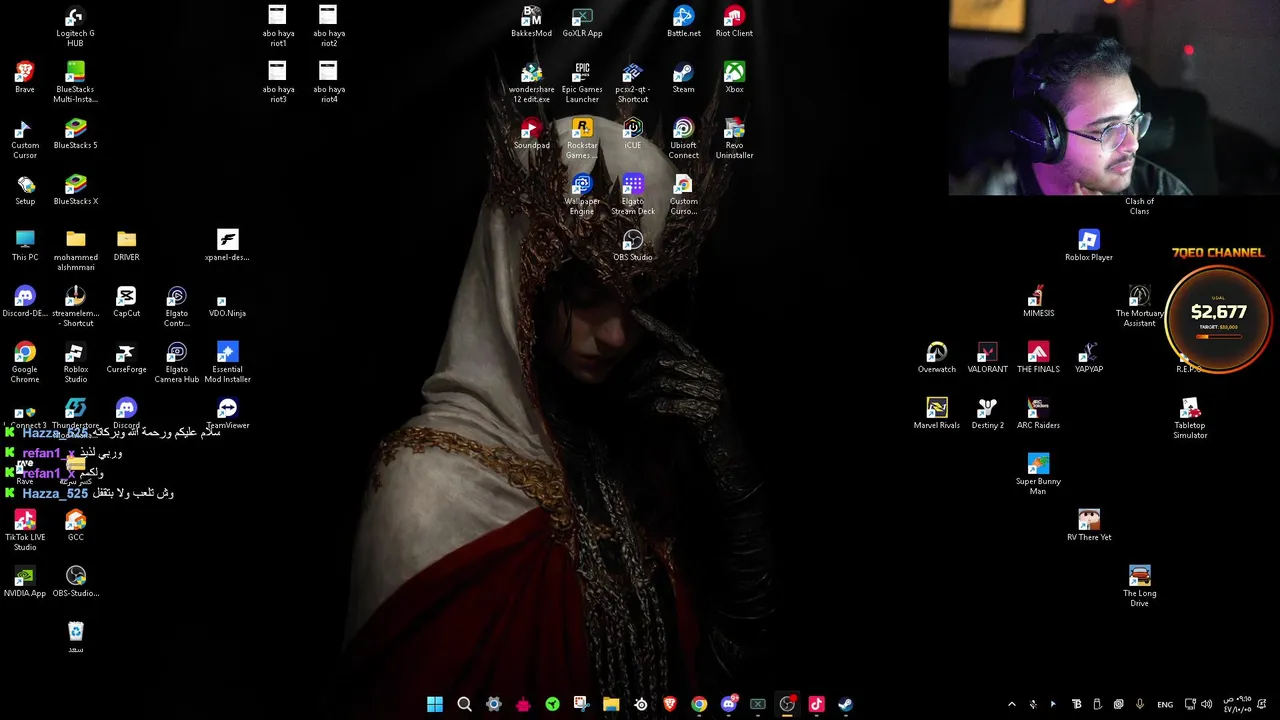Screen dimensions: 1280x720
Task: Open the Xbox desktop icon
Action: tap(734, 78)
